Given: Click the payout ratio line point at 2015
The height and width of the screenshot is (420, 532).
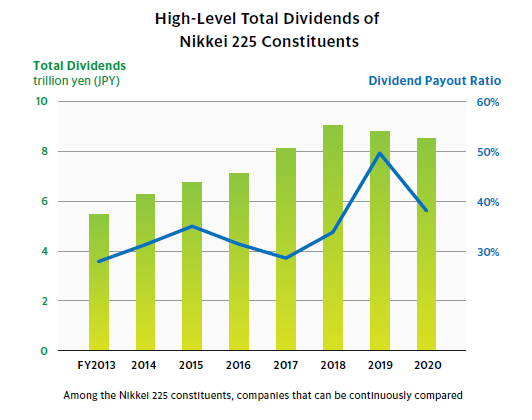Looking at the screenshot, I should click(x=192, y=226).
